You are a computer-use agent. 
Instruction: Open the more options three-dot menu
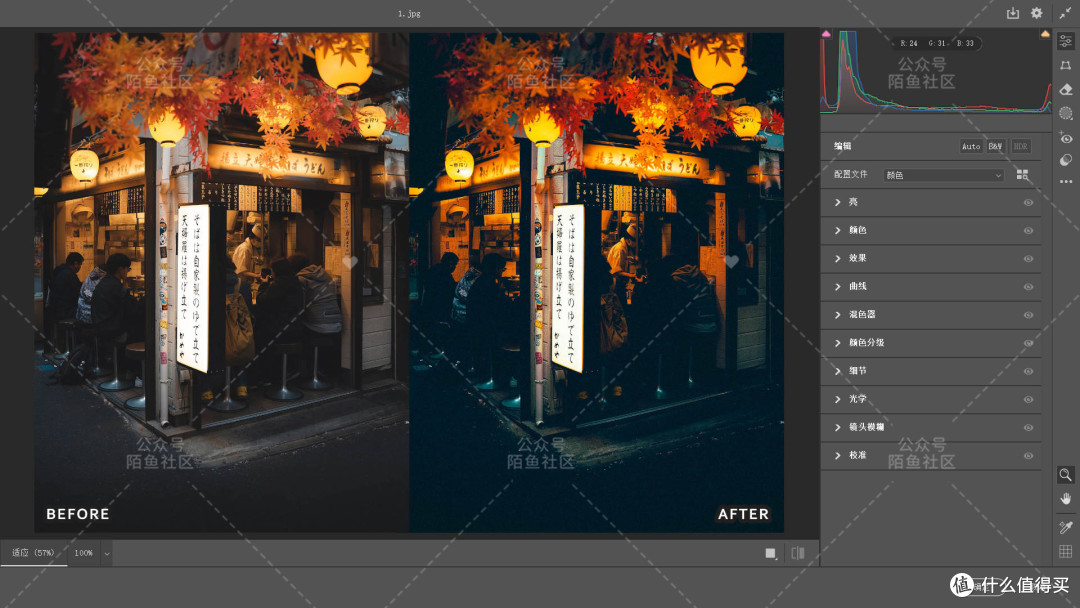click(1066, 182)
